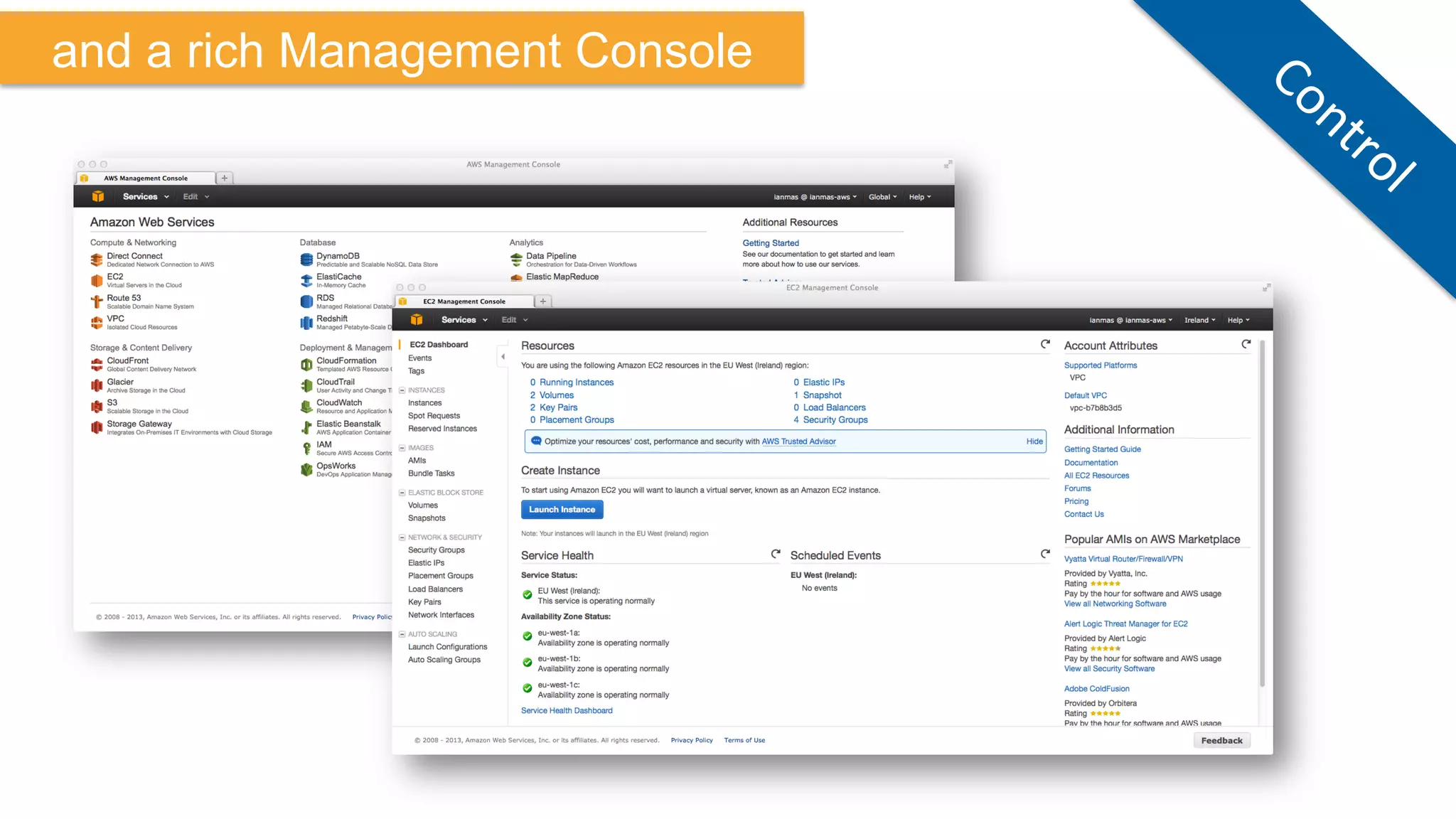
Task: Collapse the NETWORK & SECURITY sidebar group
Action: [x=402, y=537]
